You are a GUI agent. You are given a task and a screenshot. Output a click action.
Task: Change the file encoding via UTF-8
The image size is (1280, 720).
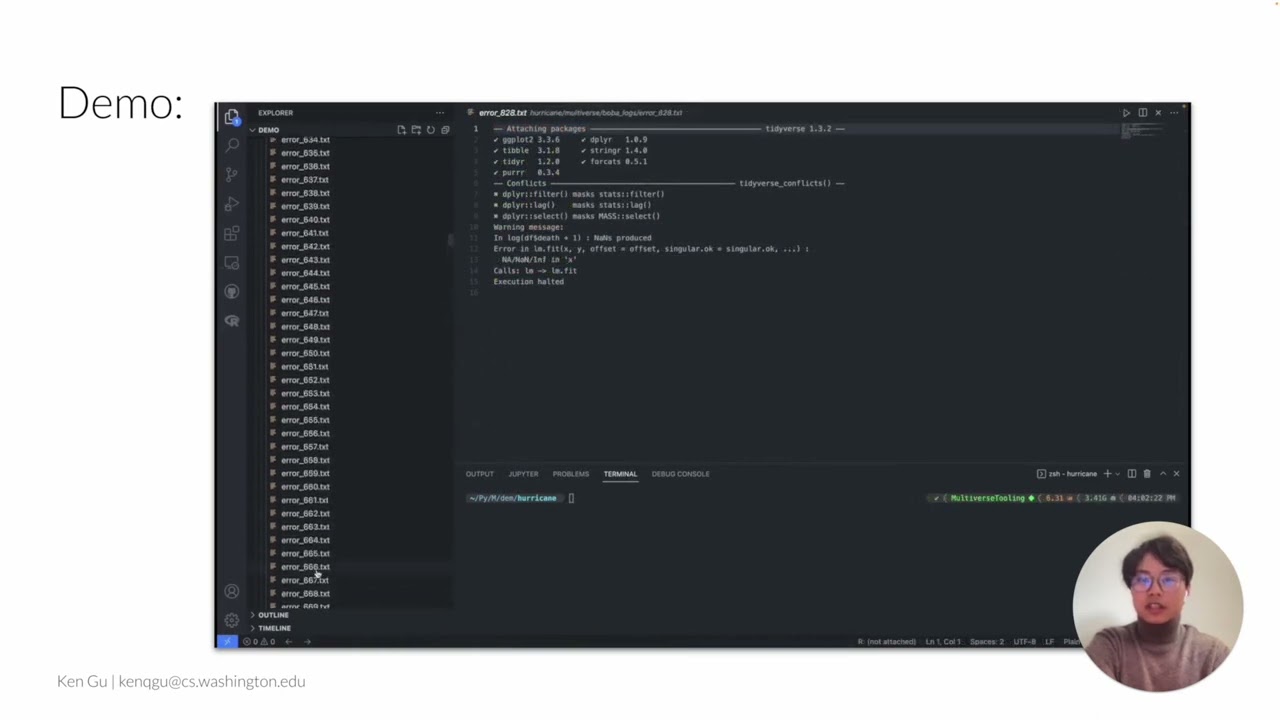point(1024,641)
